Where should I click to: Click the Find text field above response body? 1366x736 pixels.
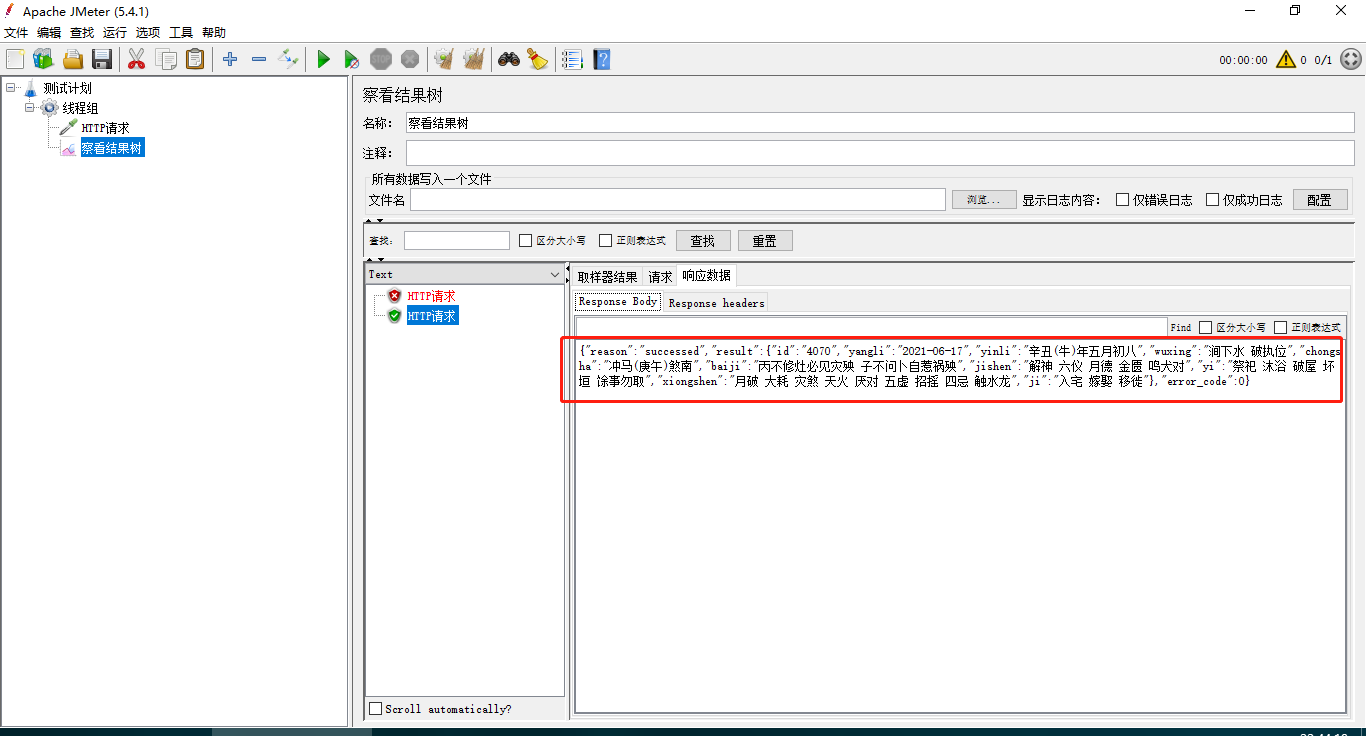point(871,327)
